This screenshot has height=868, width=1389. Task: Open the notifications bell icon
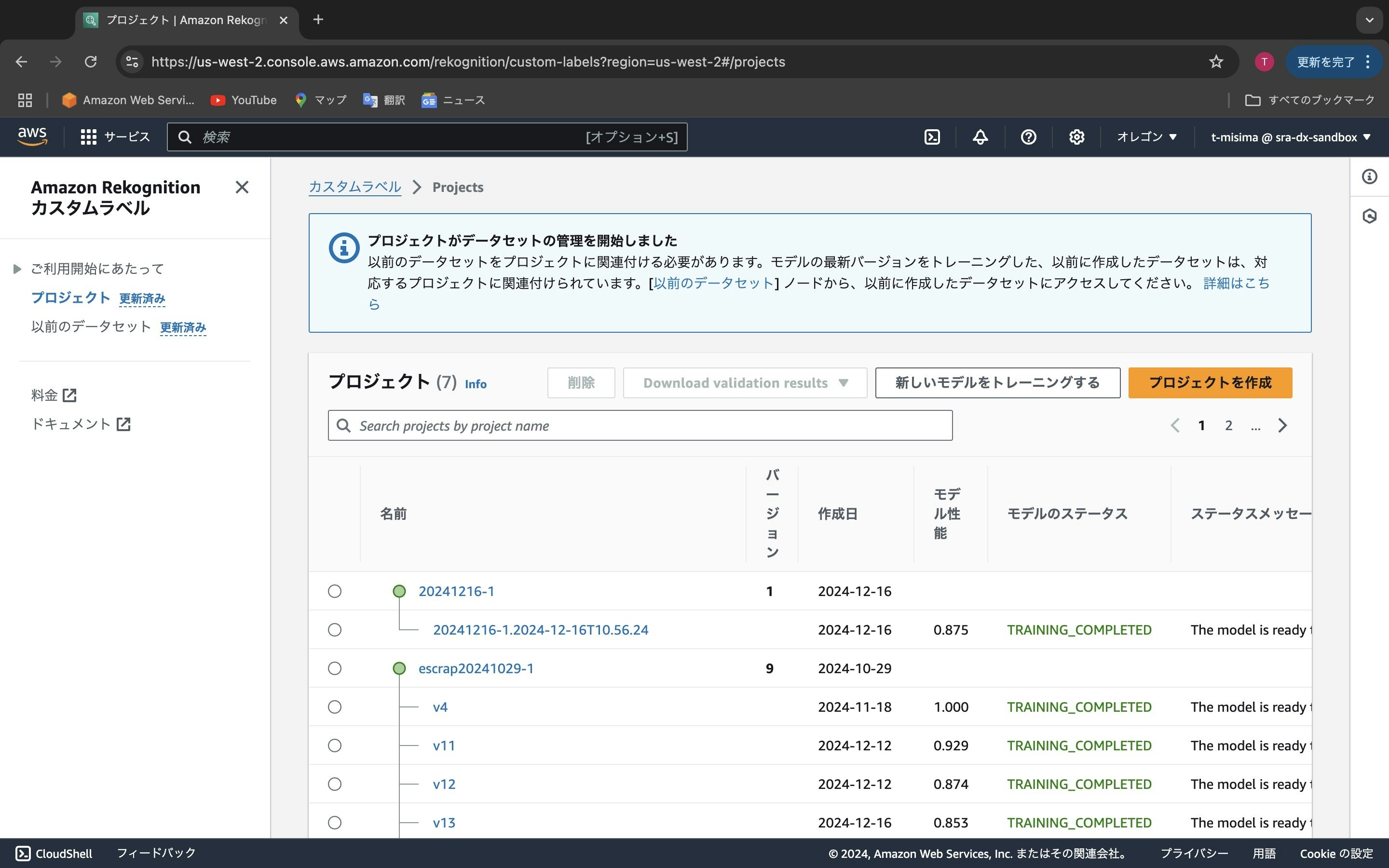coord(980,137)
